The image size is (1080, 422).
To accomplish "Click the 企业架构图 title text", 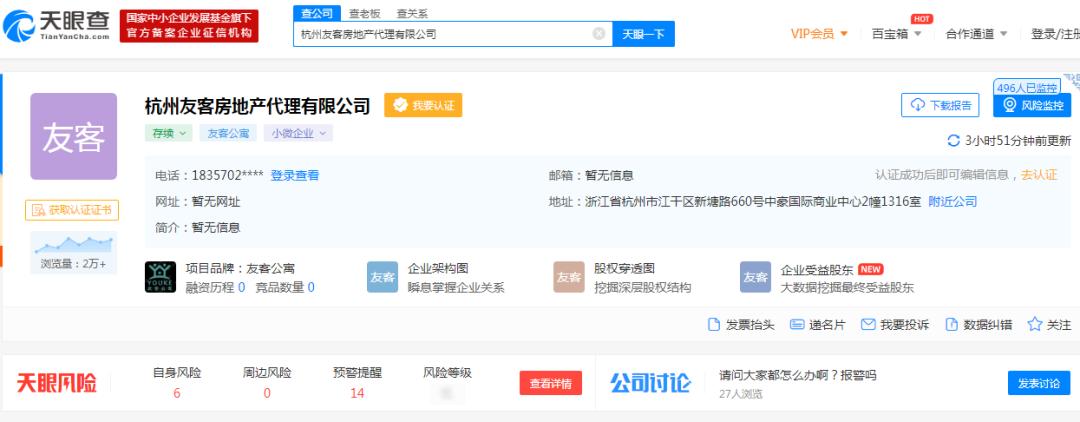I will (438, 268).
